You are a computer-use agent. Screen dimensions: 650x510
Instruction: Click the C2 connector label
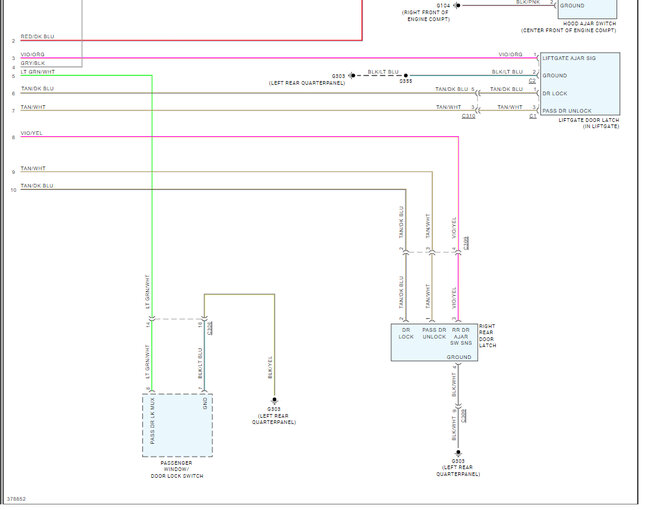[x=532, y=81]
